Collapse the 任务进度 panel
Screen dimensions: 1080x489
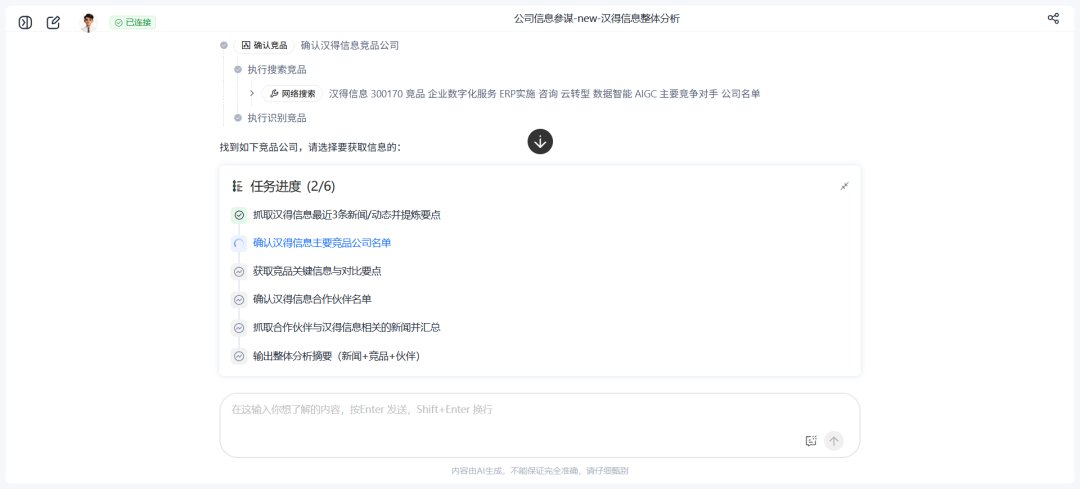(844, 186)
